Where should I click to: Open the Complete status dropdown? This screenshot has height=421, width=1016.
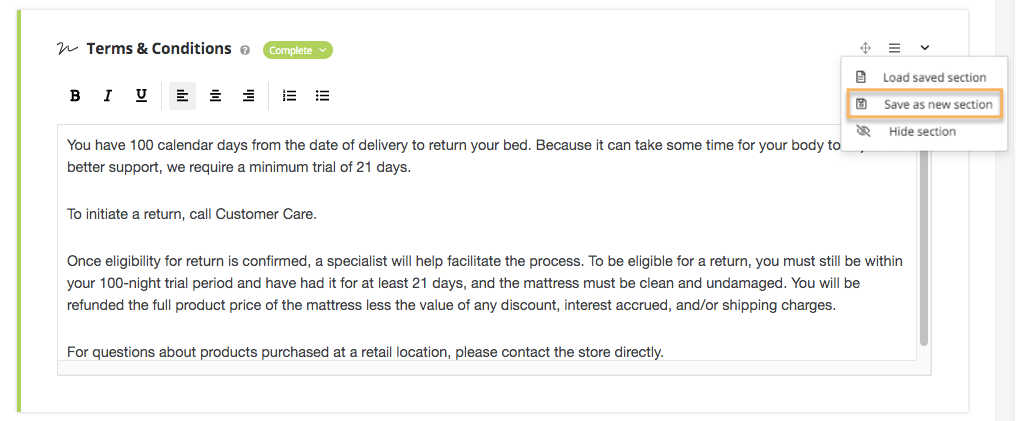[x=297, y=50]
